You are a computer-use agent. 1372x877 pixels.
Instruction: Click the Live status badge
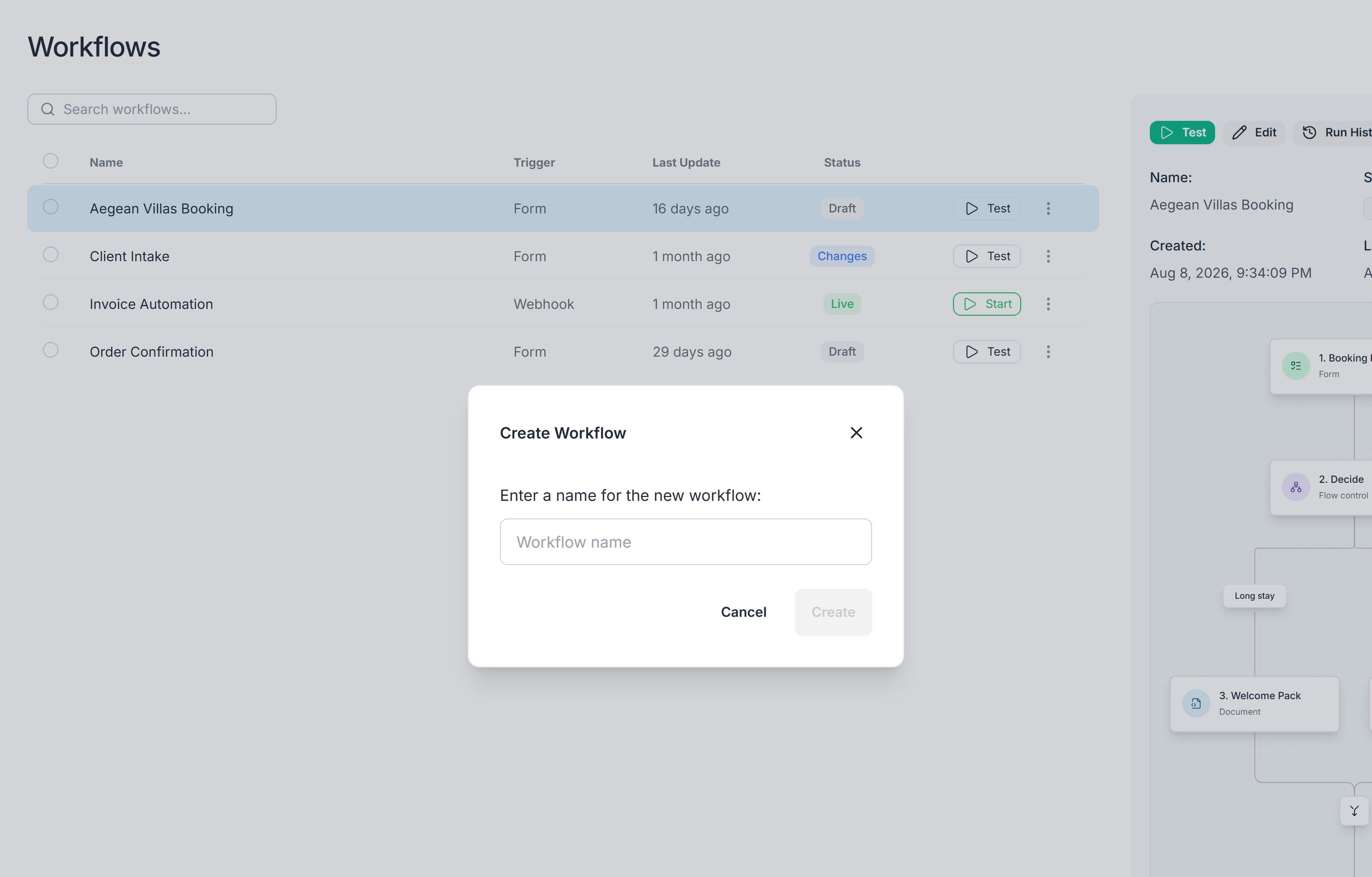841,304
